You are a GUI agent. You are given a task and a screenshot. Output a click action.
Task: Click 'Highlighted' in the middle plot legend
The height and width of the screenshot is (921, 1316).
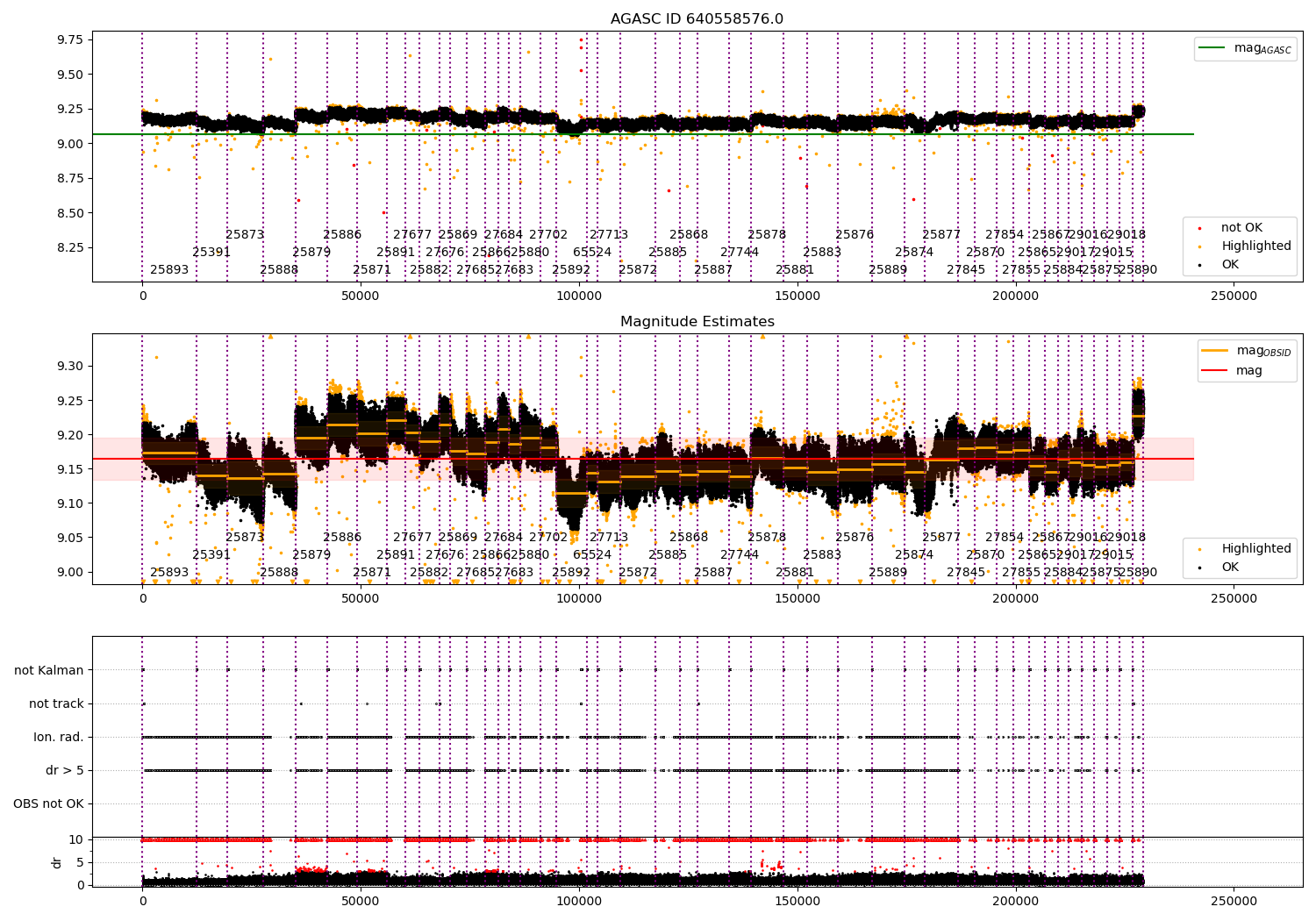[x=1246, y=549]
